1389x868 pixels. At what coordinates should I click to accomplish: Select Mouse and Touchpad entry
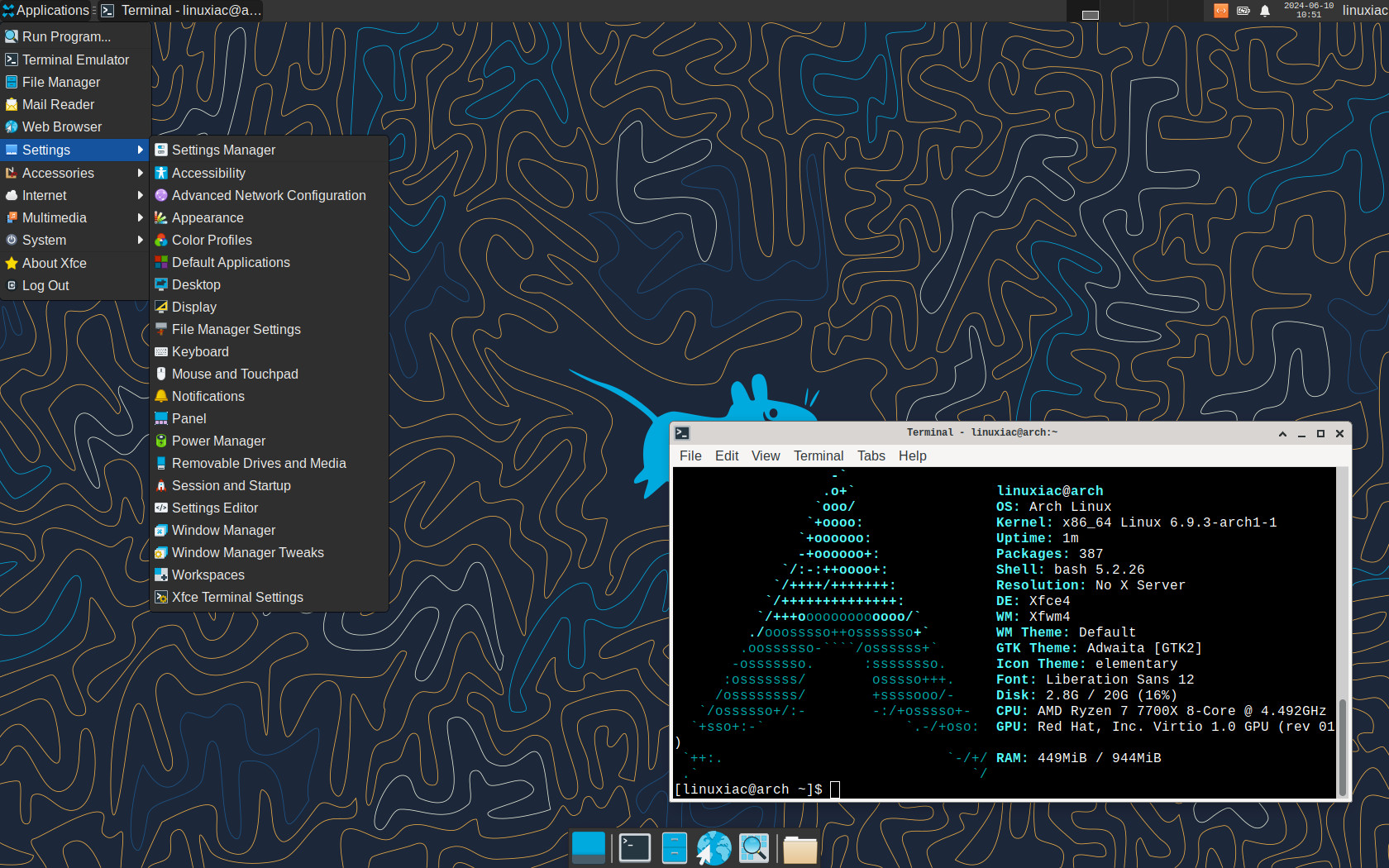[270, 374]
